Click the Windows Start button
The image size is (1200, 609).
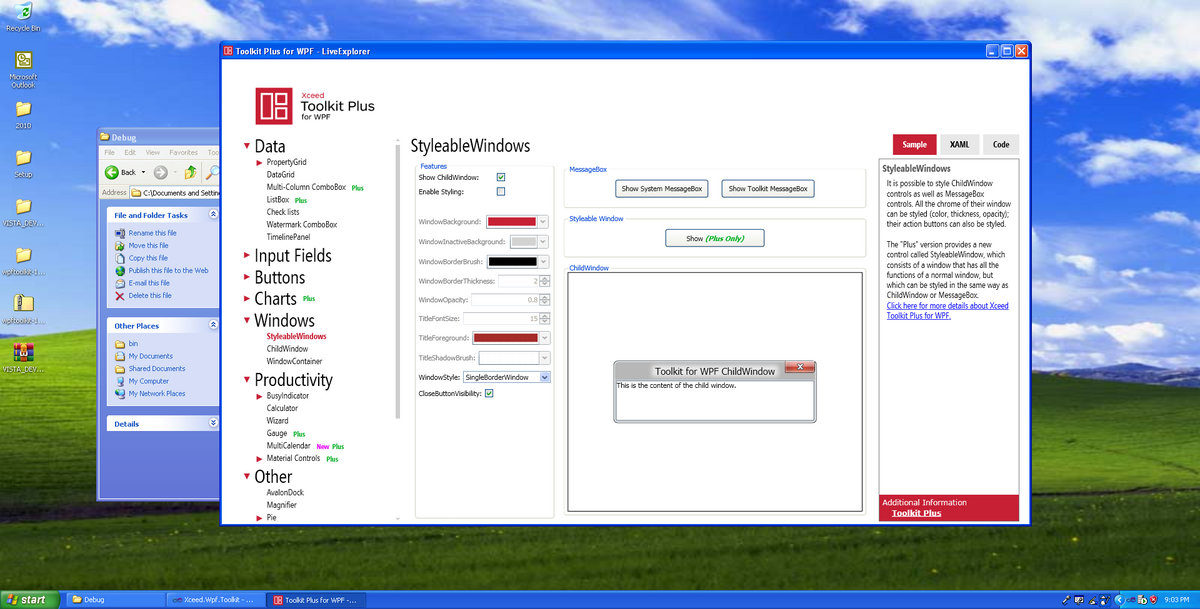[x=26, y=599]
